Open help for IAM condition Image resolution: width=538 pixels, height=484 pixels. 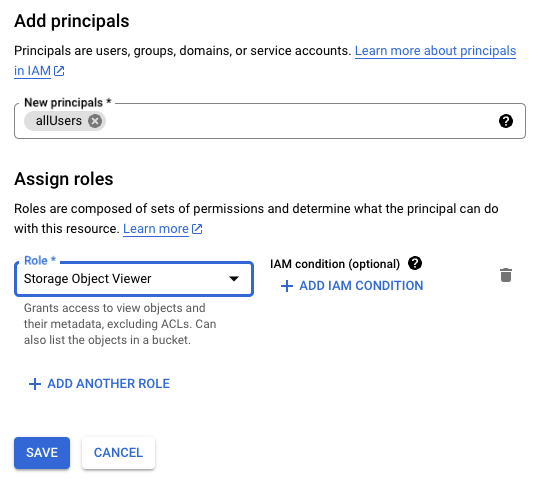coord(415,263)
